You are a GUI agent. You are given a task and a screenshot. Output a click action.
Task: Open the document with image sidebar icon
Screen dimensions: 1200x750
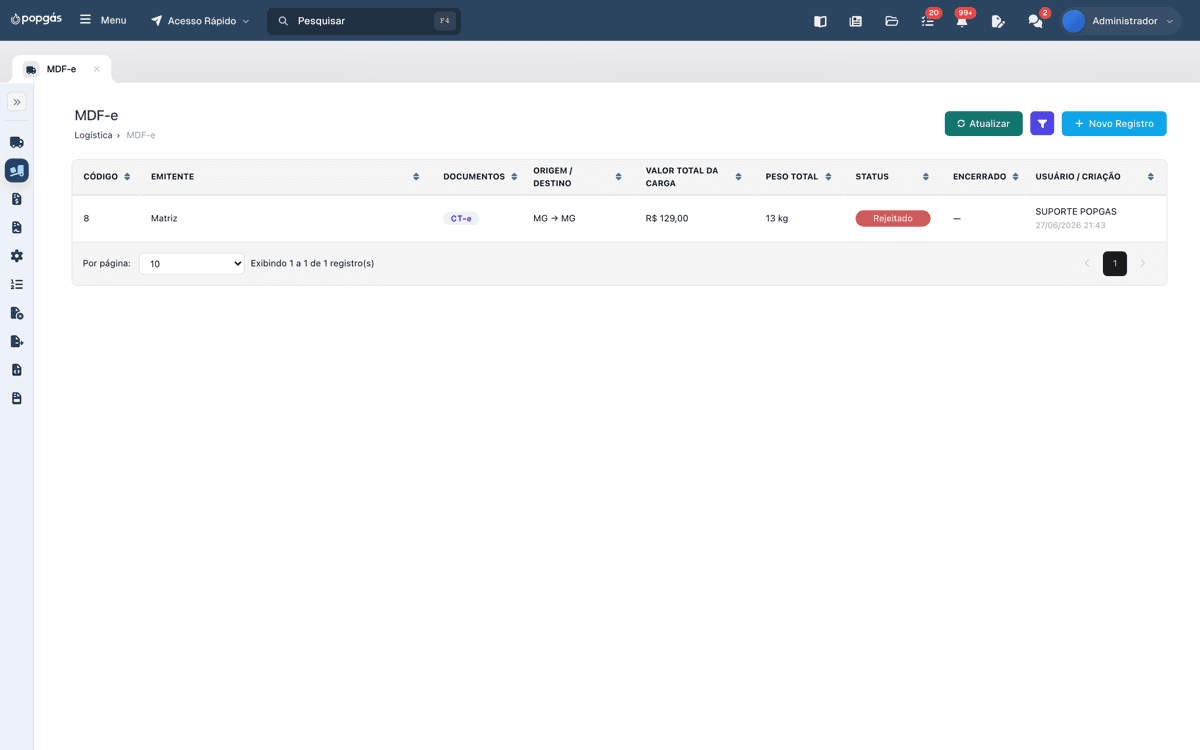click(x=17, y=227)
